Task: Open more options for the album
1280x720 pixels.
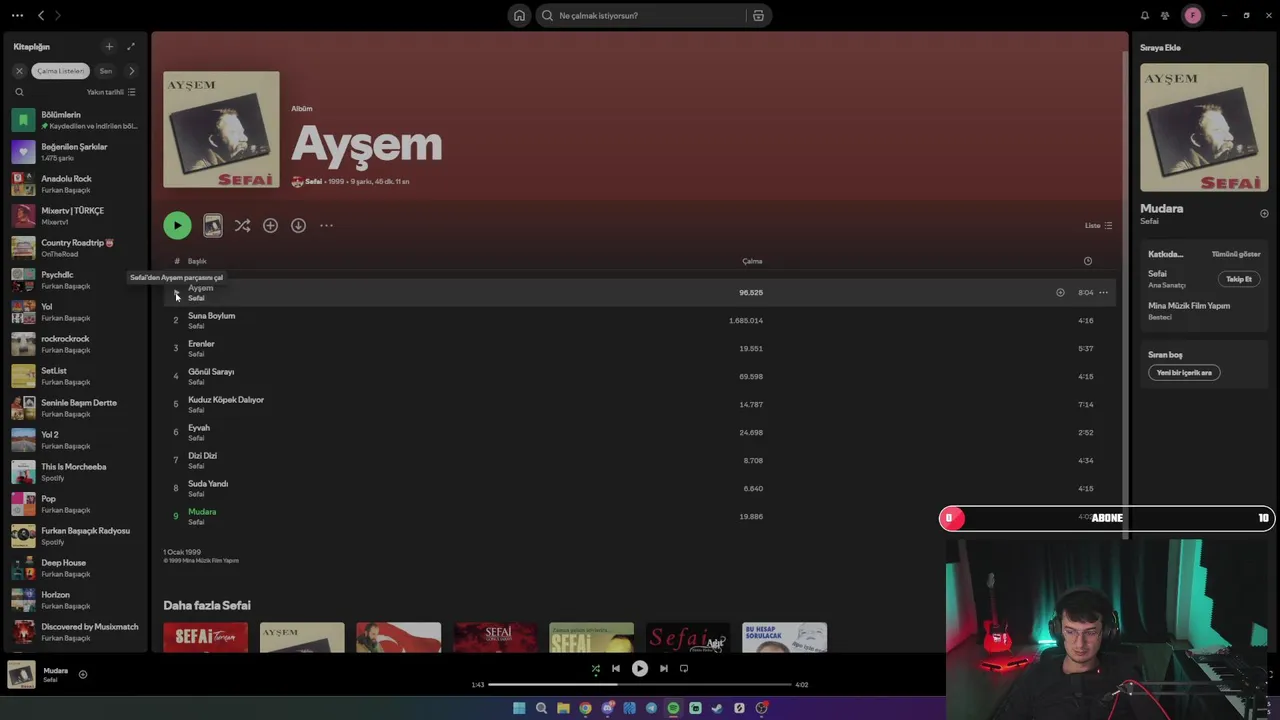Action: pos(326,226)
